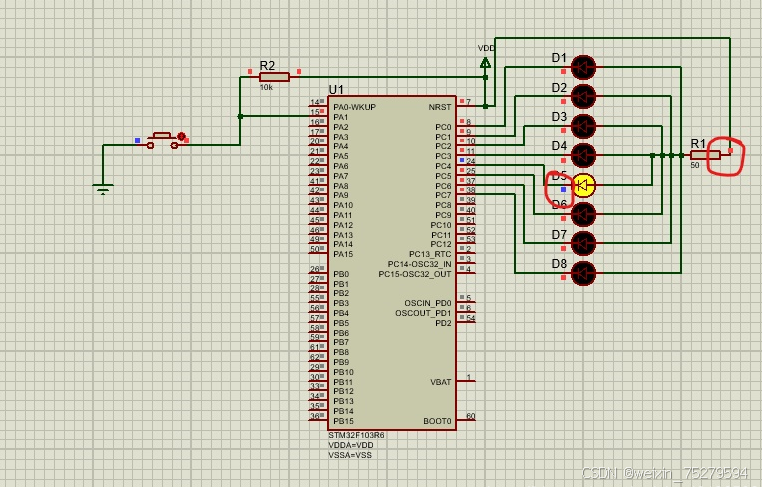Click the PD2 pin label
The image size is (762, 487).
click(443, 323)
